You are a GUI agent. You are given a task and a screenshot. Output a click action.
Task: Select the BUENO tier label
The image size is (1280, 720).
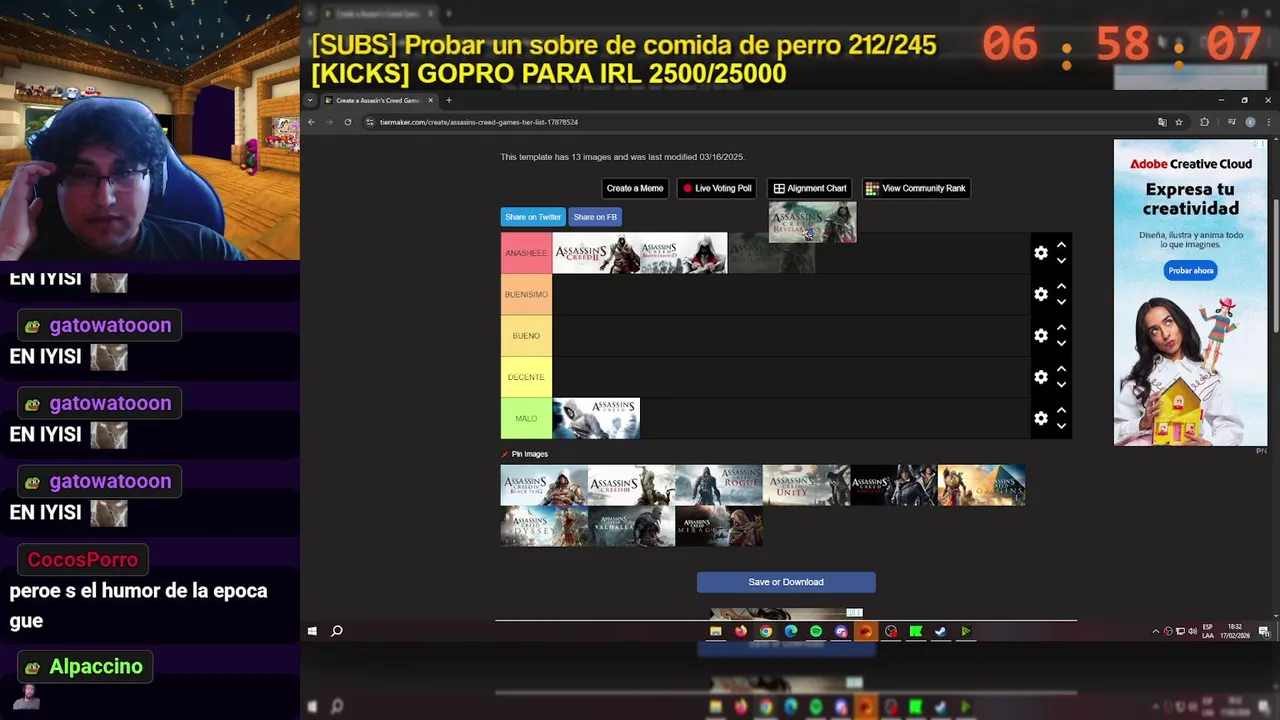pyautogui.click(x=526, y=336)
